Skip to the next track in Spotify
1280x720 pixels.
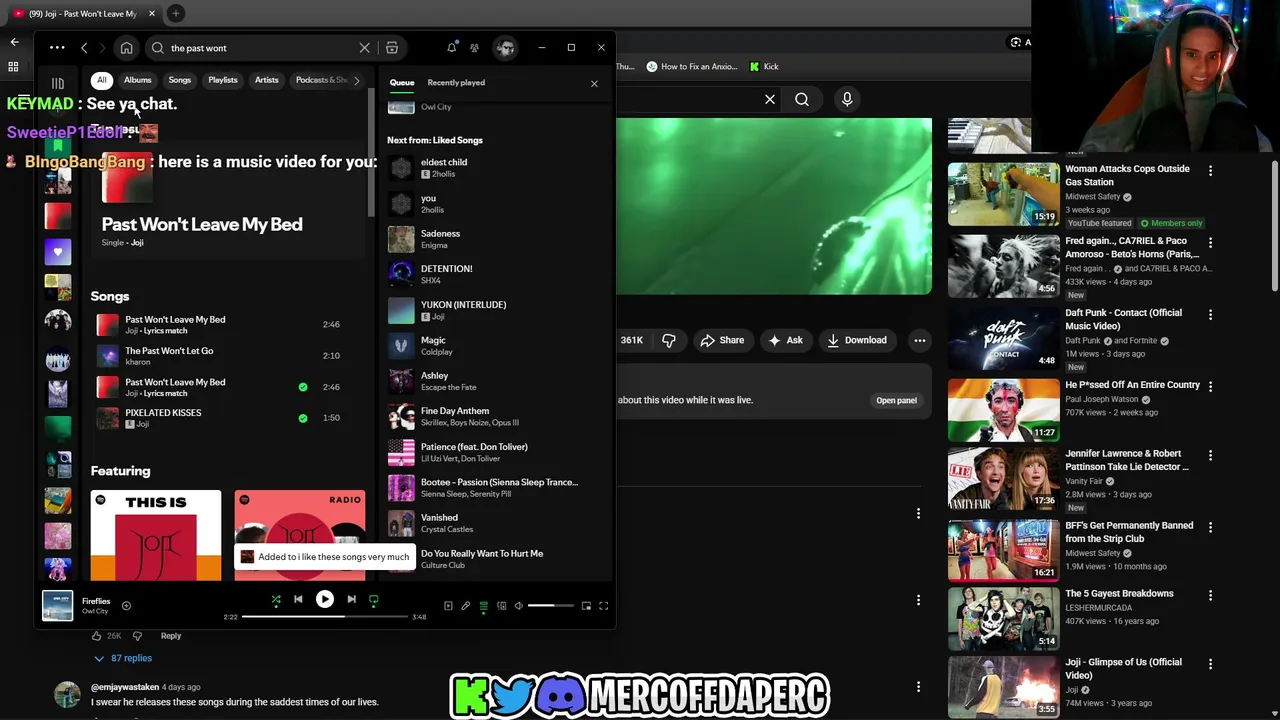(x=351, y=599)
